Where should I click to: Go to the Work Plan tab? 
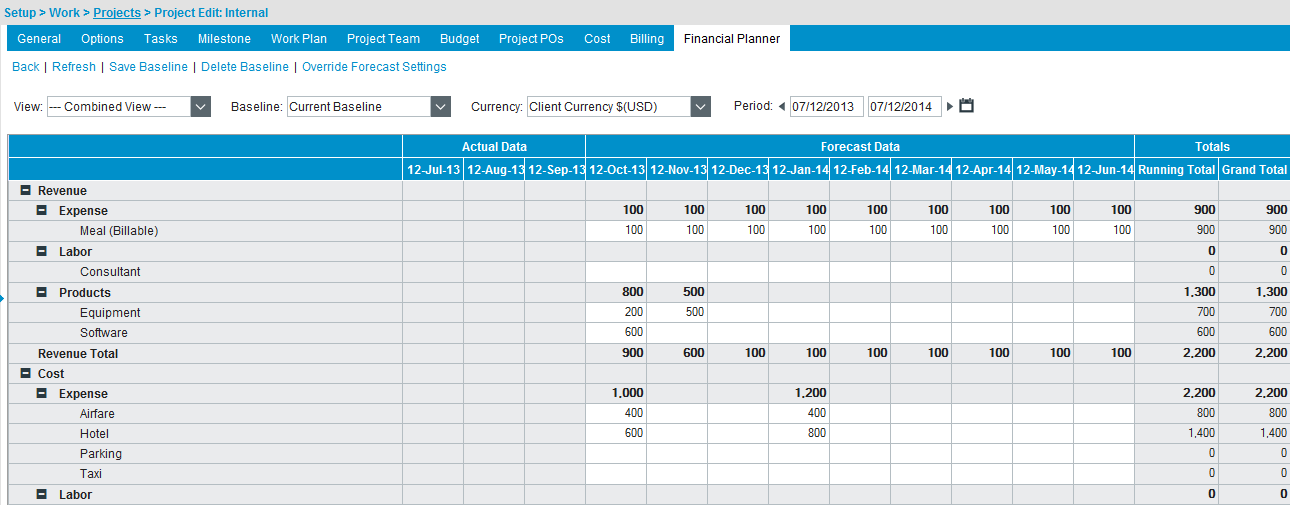tap(299, 38)
